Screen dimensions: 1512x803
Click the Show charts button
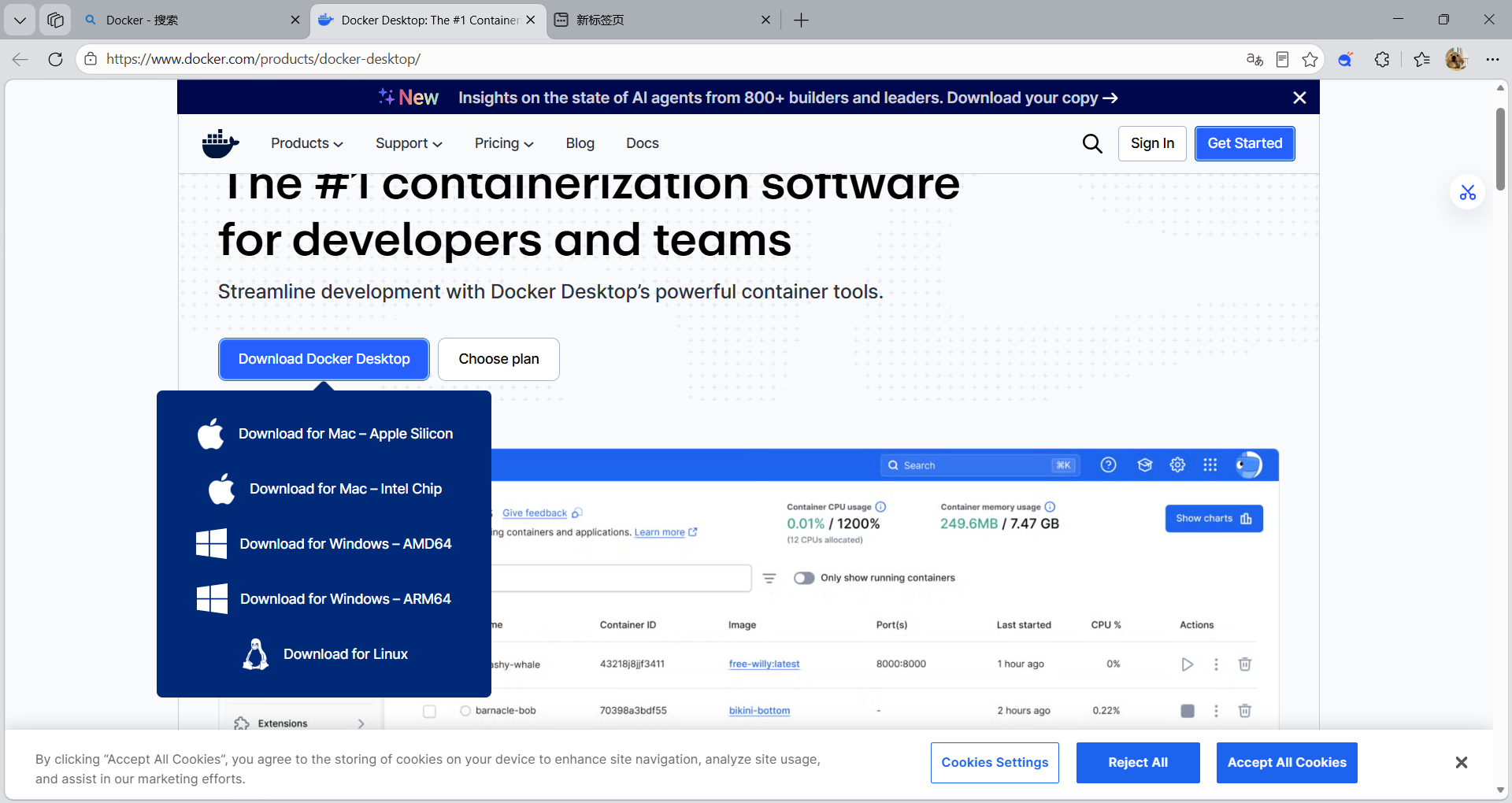[x=1214, y=518]
